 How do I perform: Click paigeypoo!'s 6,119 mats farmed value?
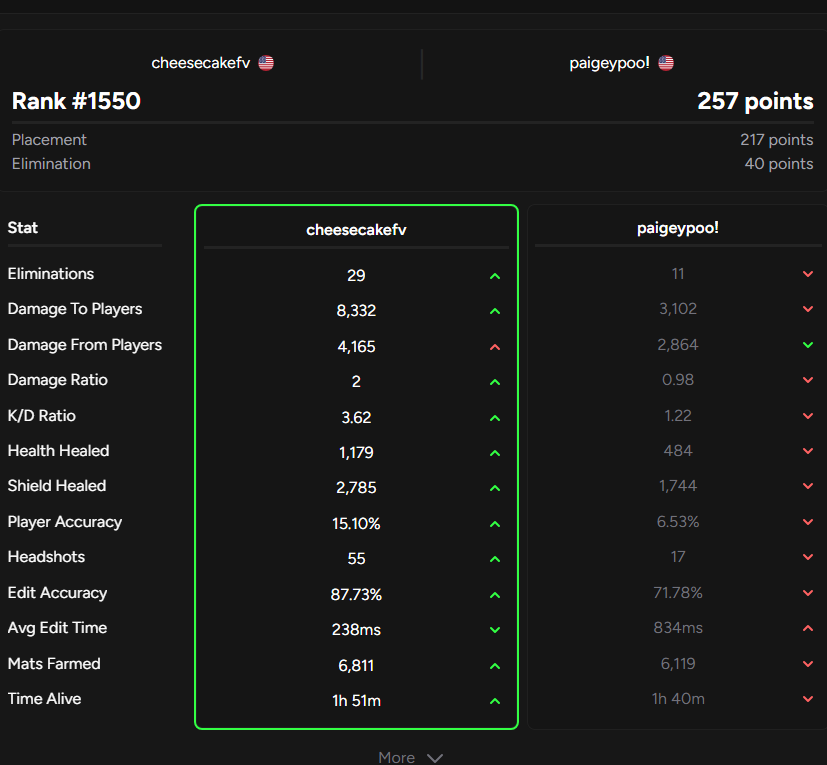678,664
